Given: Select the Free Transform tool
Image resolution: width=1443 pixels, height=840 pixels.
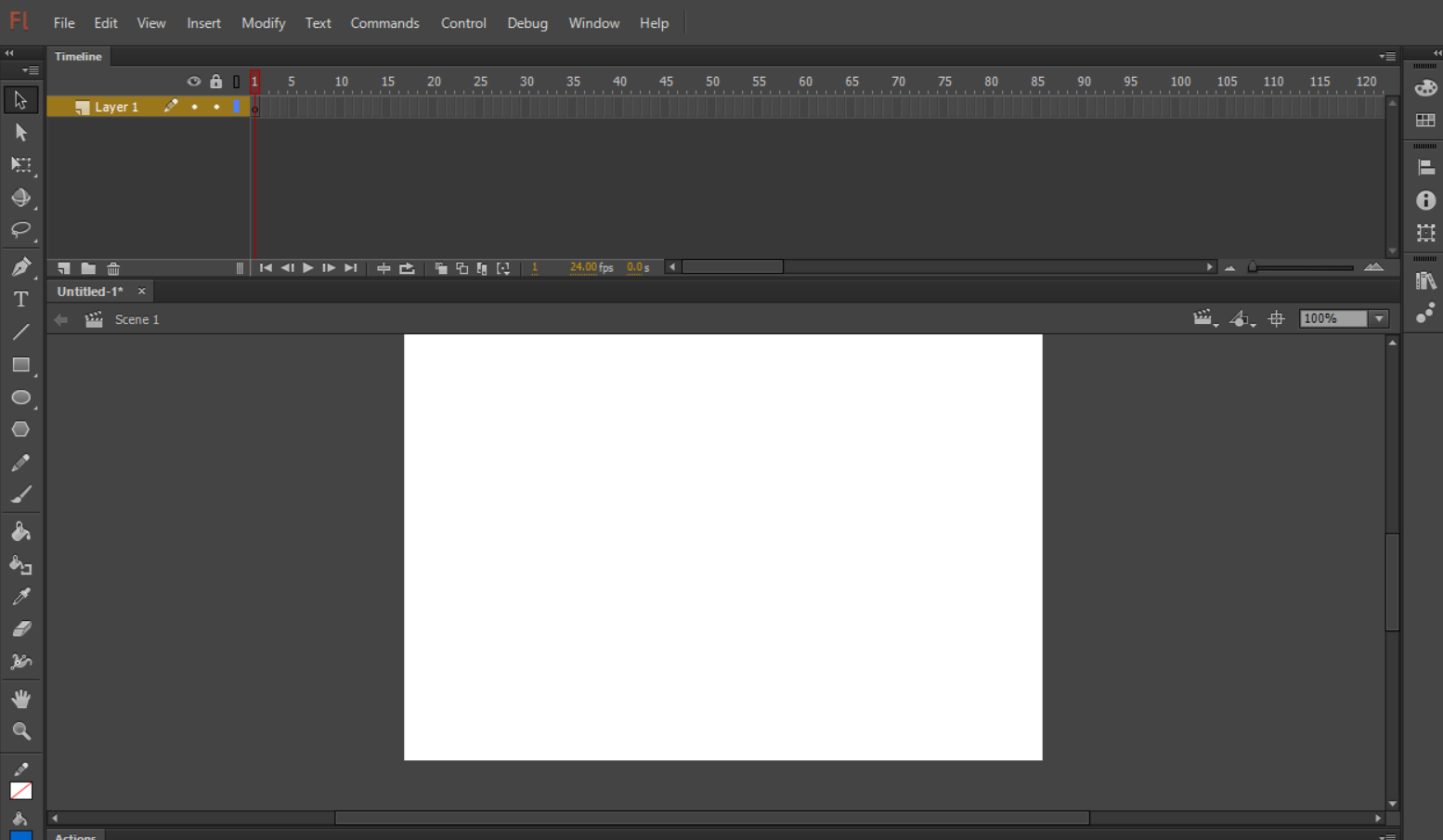Looking at the screenshot, I should pos(20,165).
